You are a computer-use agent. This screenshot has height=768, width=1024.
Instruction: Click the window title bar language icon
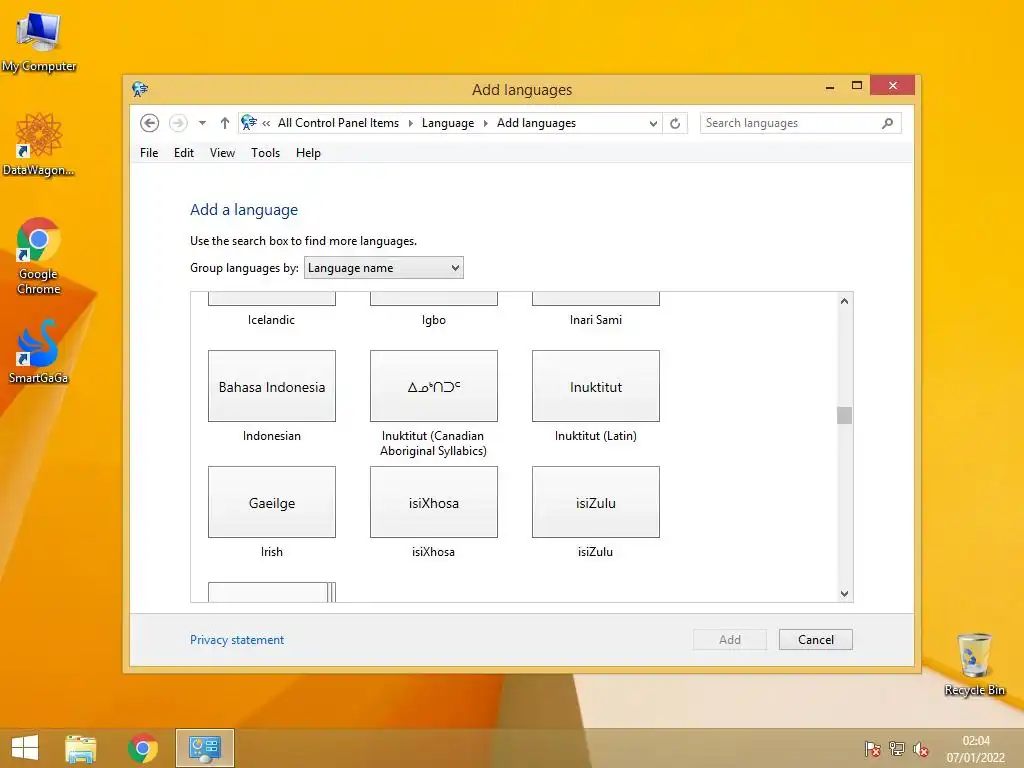pos(140,89)
